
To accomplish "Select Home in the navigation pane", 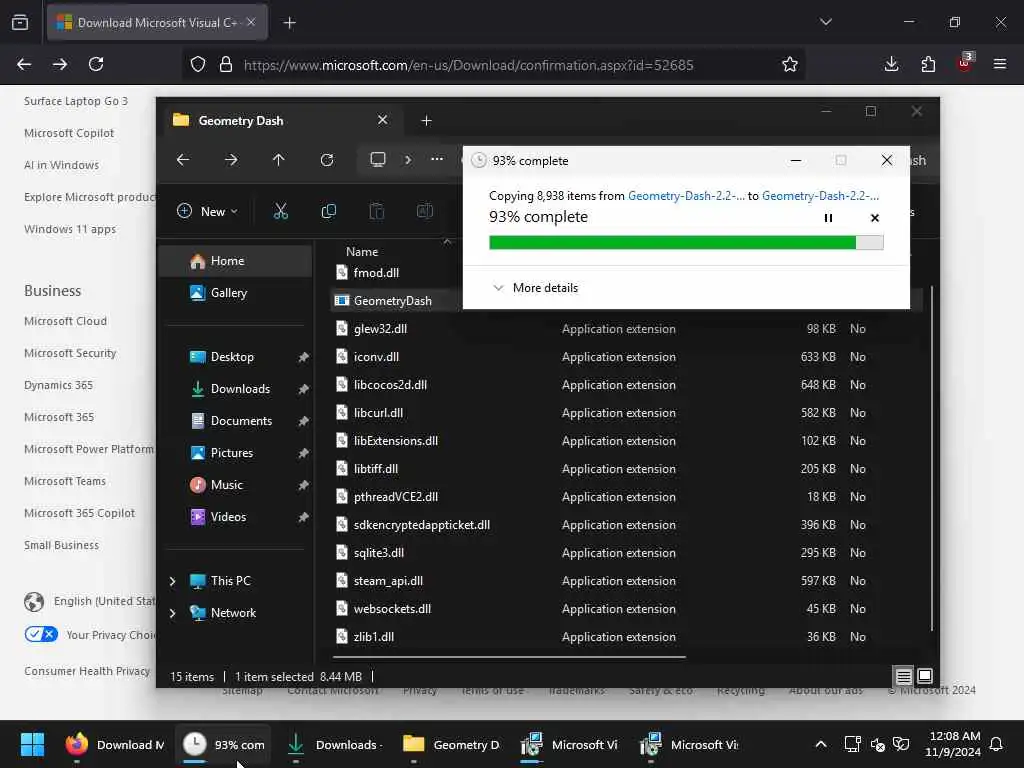I will coord(236,261).
